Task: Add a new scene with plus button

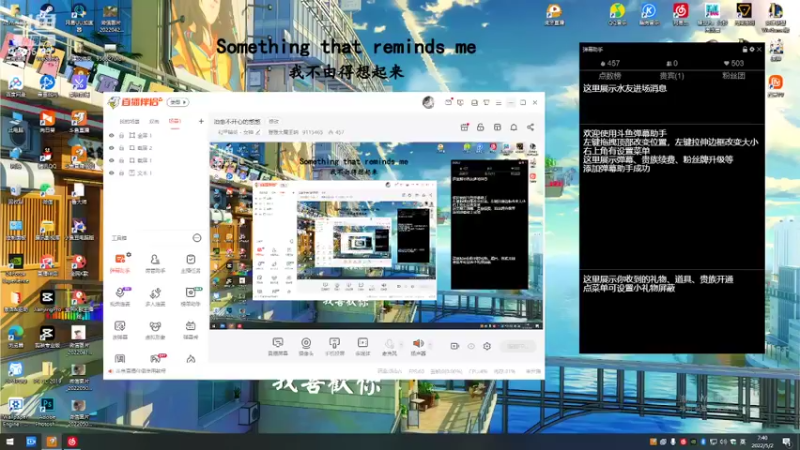Action: click(x=201, y=121)
